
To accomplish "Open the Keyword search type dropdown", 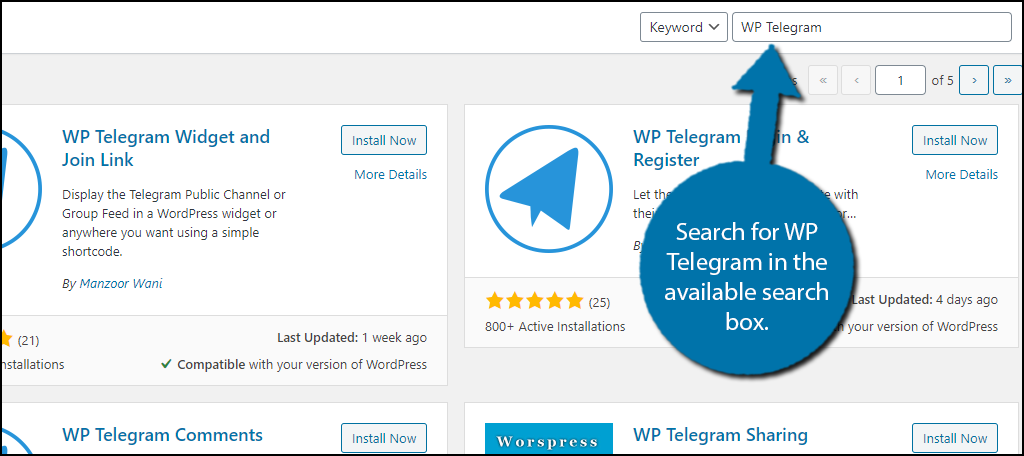I will 683,27.
